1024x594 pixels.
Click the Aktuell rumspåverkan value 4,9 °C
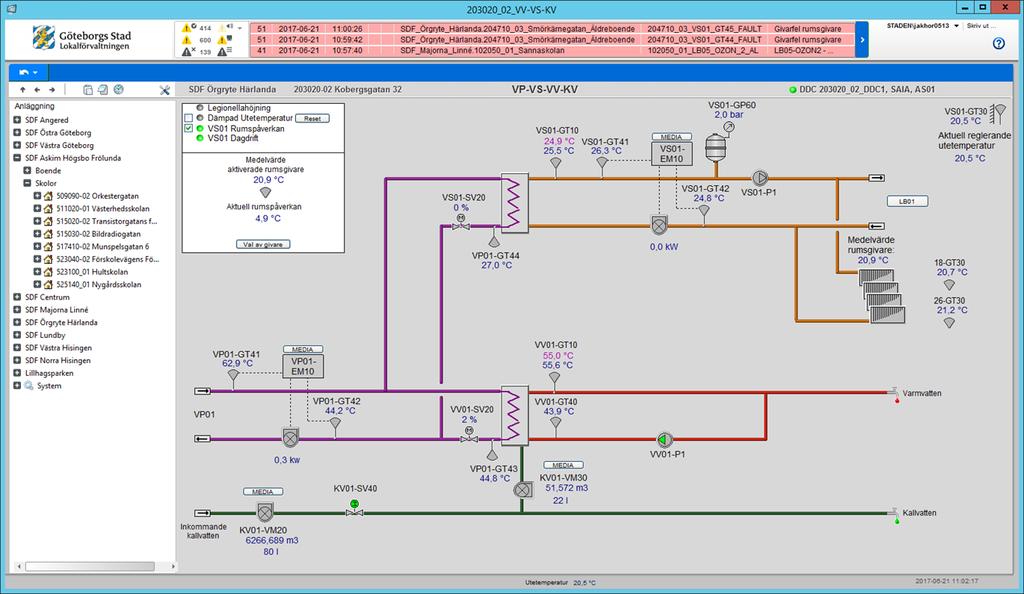pos(268,218)
